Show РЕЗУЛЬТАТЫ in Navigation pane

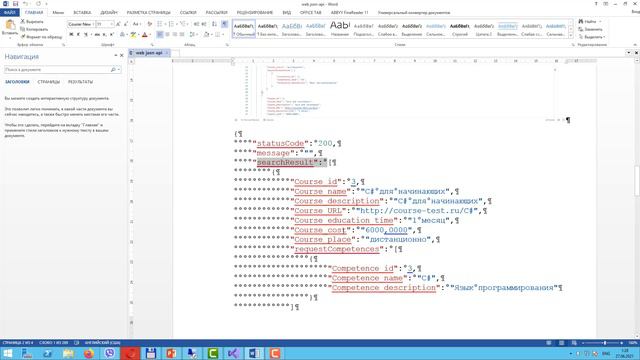(80, 82)
